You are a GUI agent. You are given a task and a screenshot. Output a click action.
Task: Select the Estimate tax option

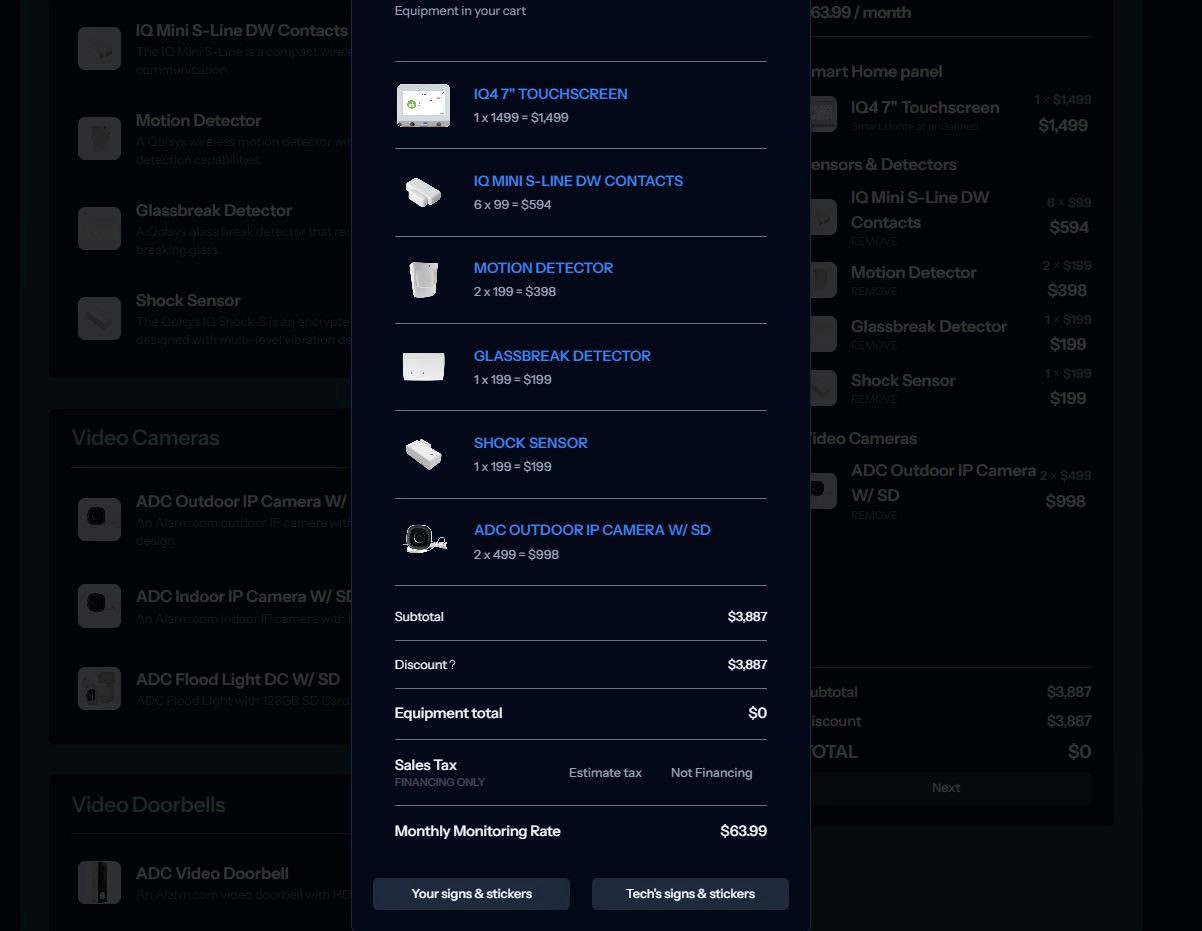coord(605,773)
